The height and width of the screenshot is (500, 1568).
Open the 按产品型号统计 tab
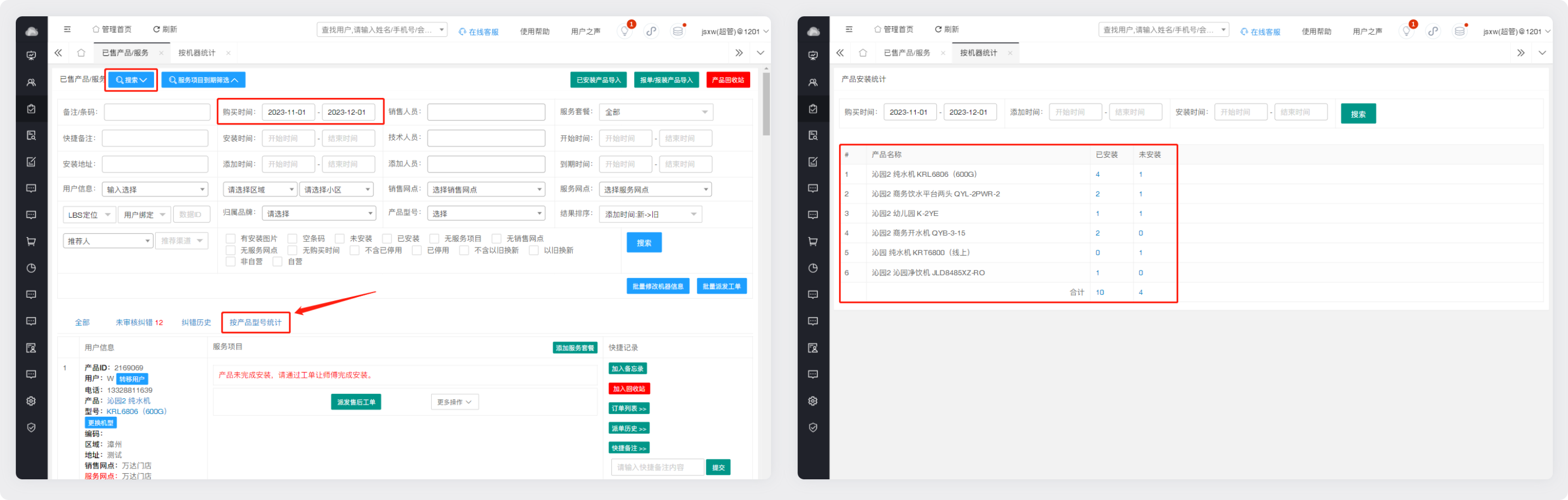coord(256,323)
